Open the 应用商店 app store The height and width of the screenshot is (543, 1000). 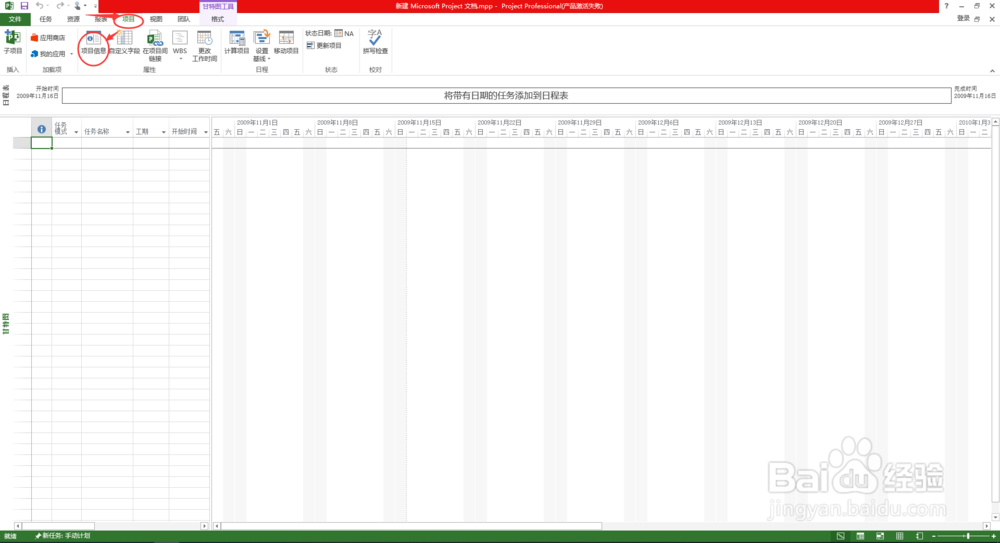click(48, 38)
